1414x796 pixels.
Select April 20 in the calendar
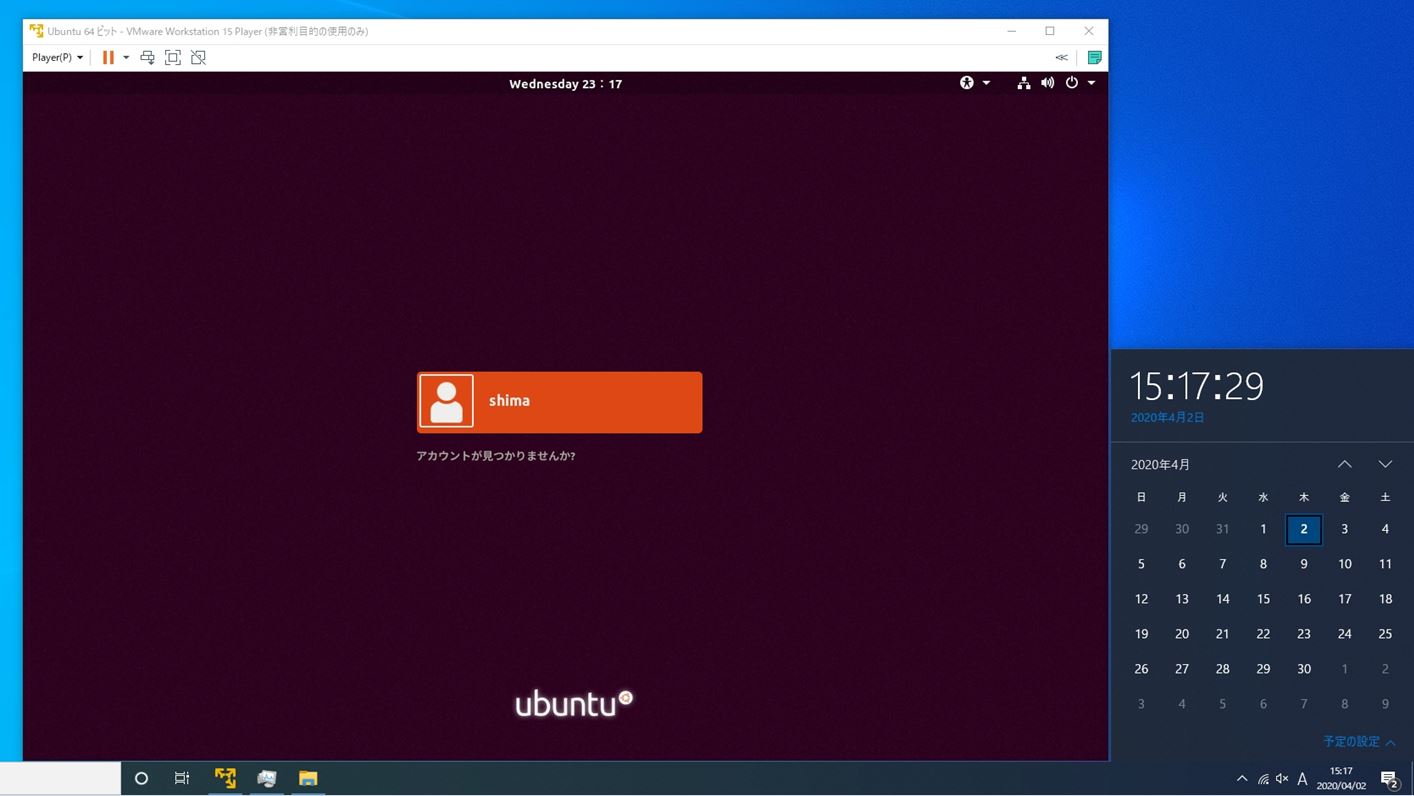pos(1182,634)
